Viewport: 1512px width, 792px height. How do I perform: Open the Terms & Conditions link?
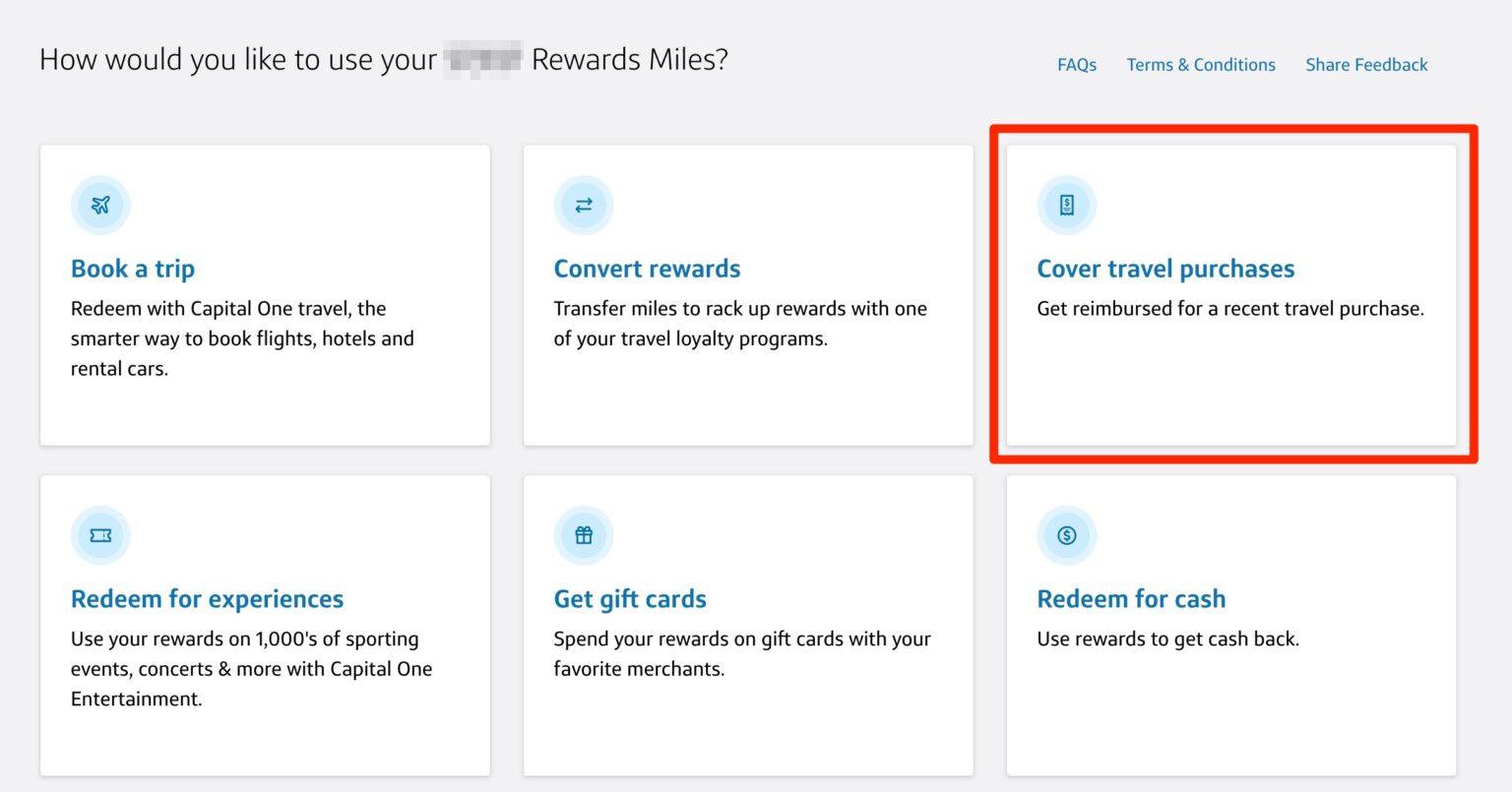click(x=1200, y=65)
